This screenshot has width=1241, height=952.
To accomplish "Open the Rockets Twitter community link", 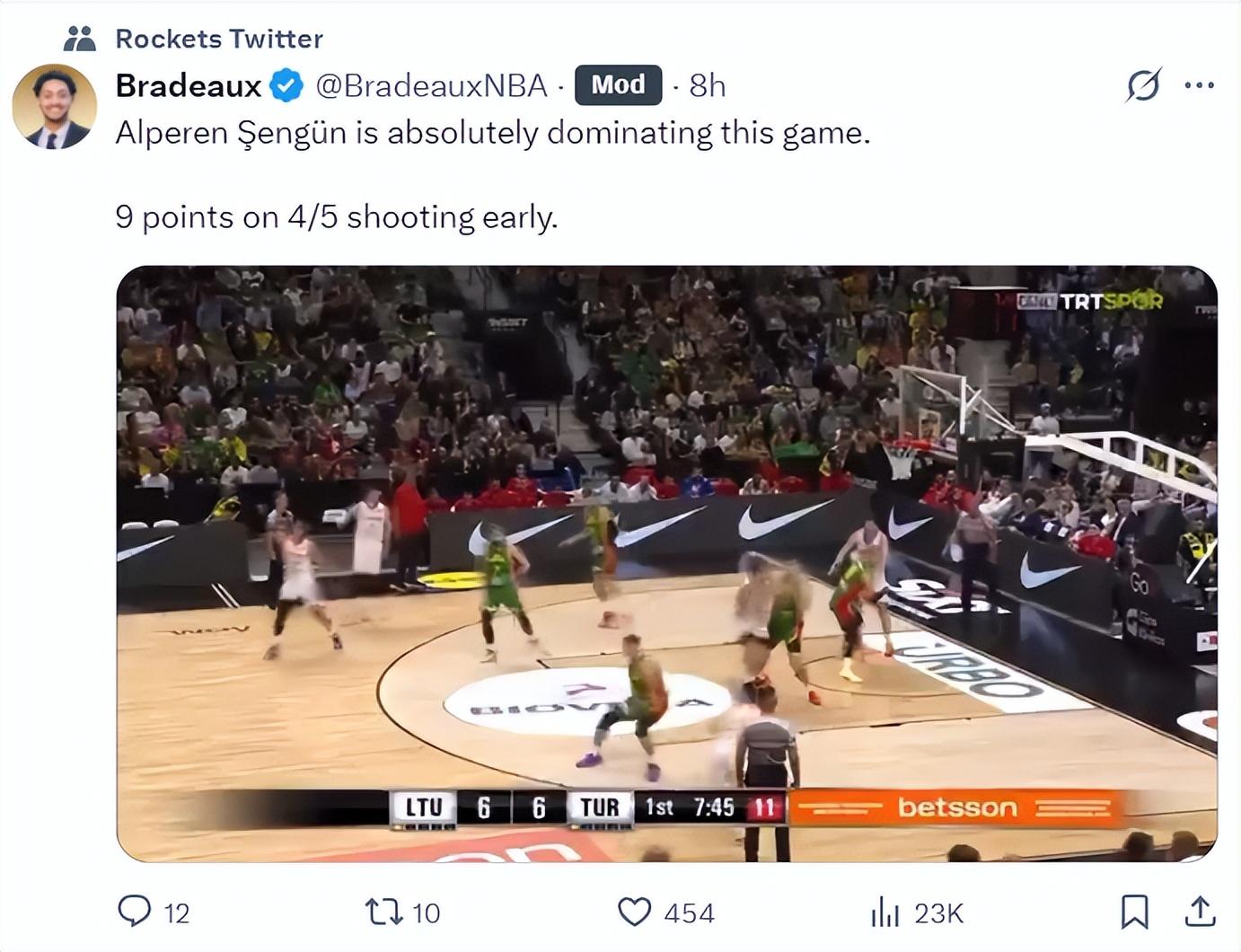I will [x=219, y=39].
